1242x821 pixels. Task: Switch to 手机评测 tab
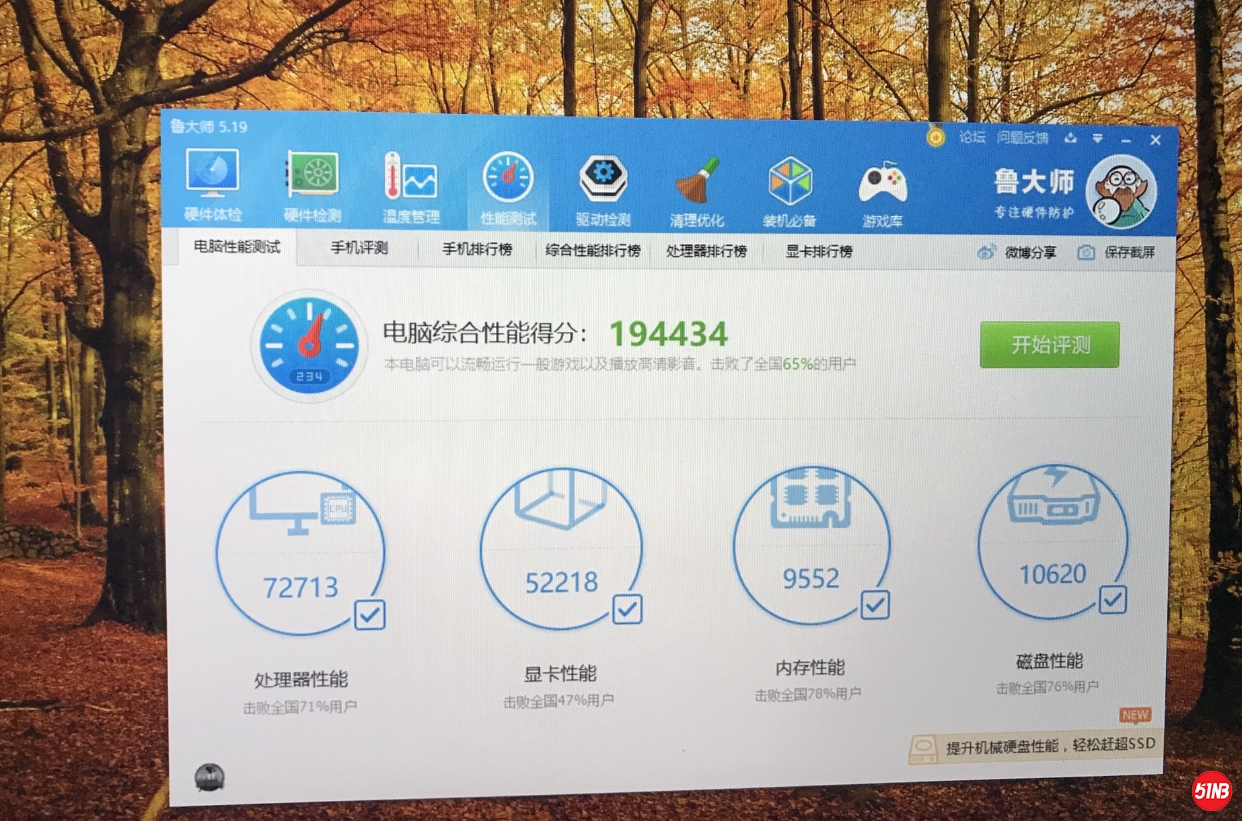tap(359, 248)
